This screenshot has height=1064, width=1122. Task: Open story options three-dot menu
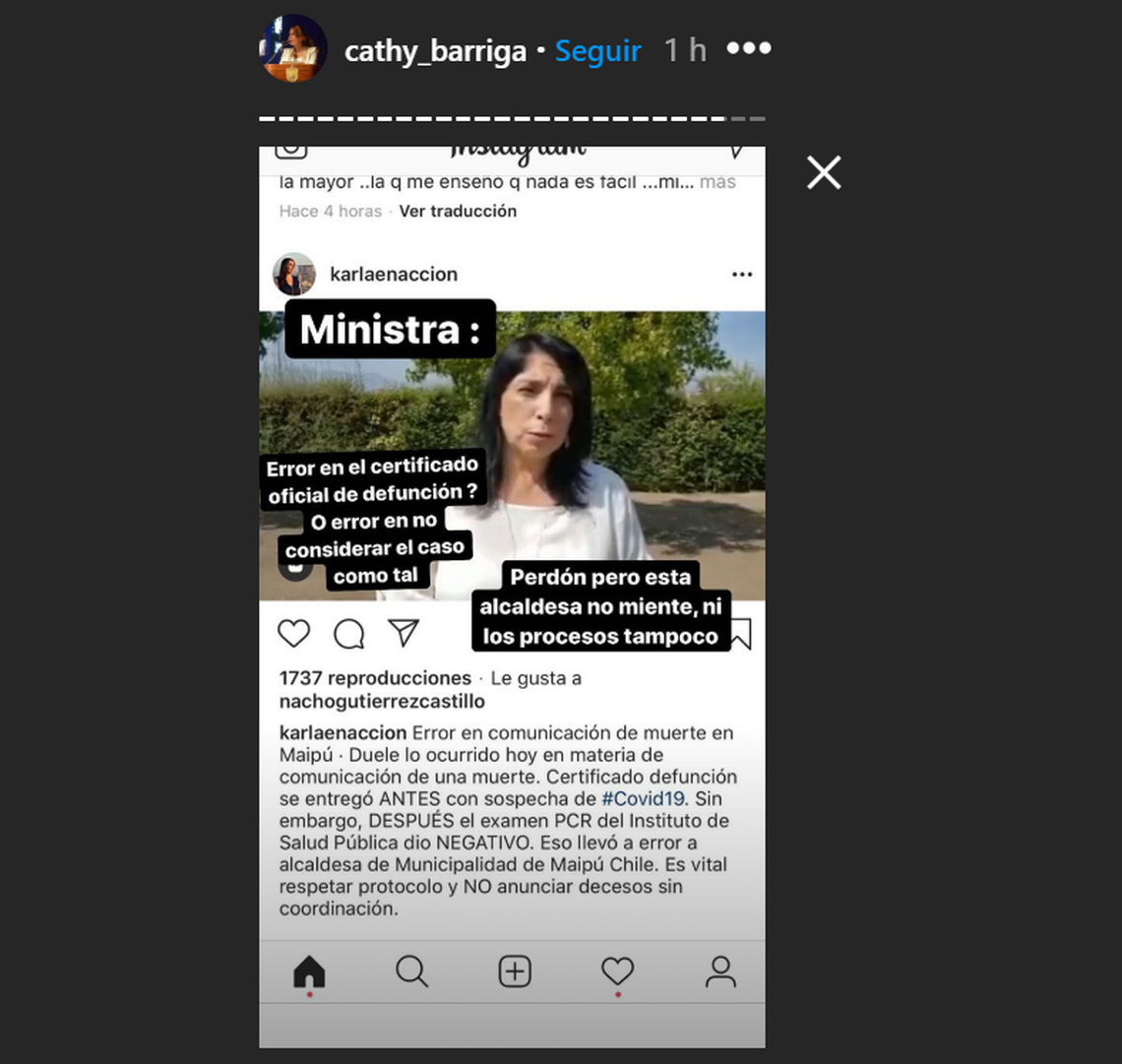[x=748, y=48]
